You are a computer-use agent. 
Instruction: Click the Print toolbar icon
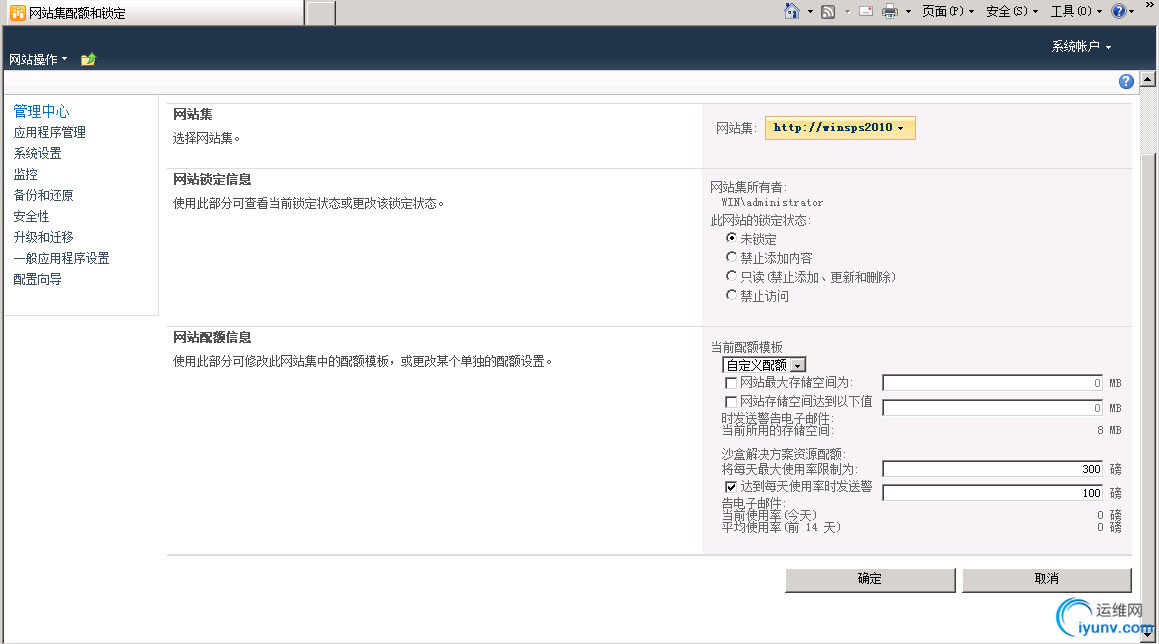[890, 11]
